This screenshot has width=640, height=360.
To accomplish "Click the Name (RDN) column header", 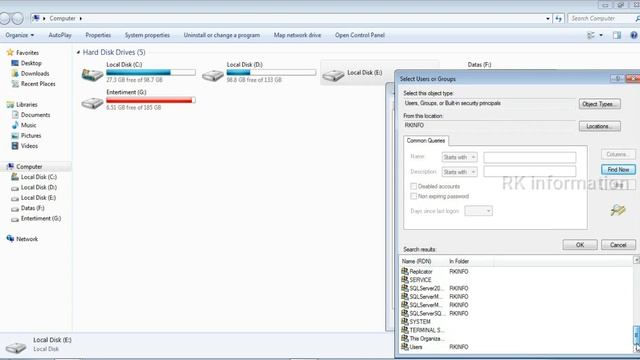I will (x=423, y=261).
